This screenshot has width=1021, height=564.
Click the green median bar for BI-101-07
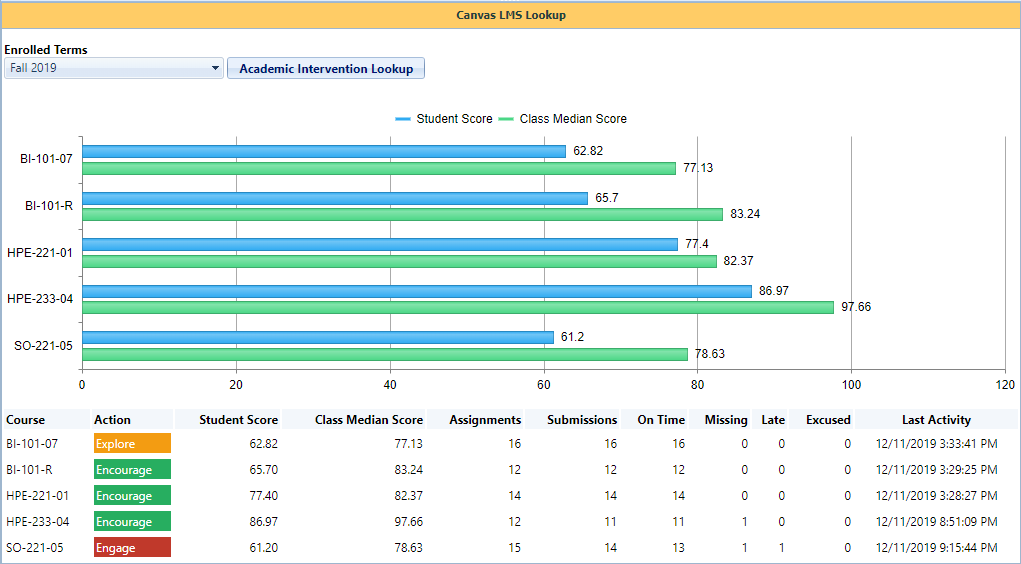[379, 168]
